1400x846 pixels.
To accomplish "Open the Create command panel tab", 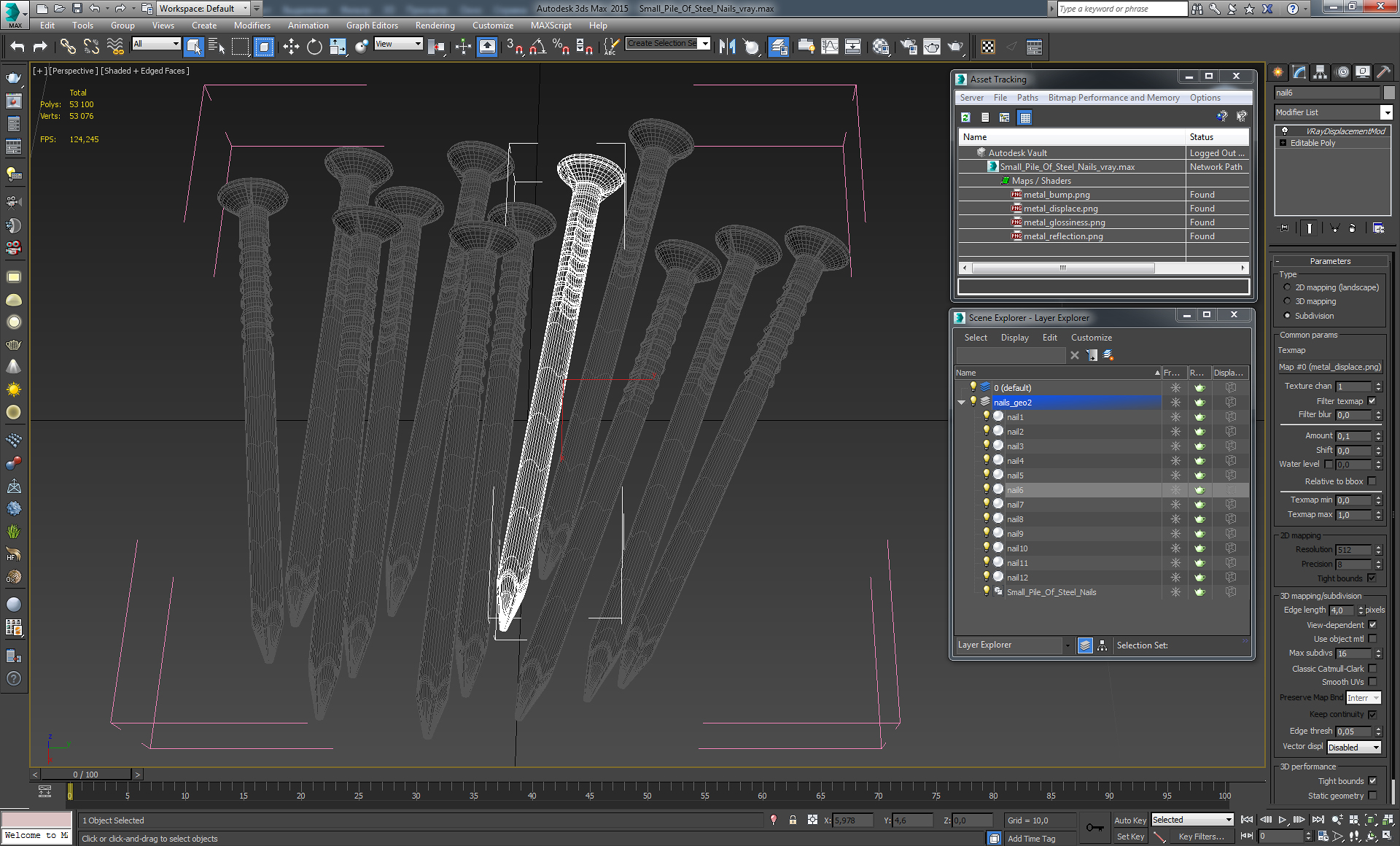I will [1278, 71].
